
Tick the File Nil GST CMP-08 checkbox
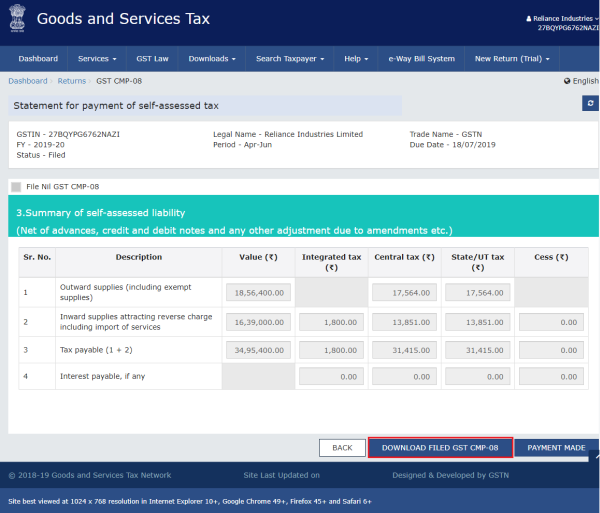[16, 186]
